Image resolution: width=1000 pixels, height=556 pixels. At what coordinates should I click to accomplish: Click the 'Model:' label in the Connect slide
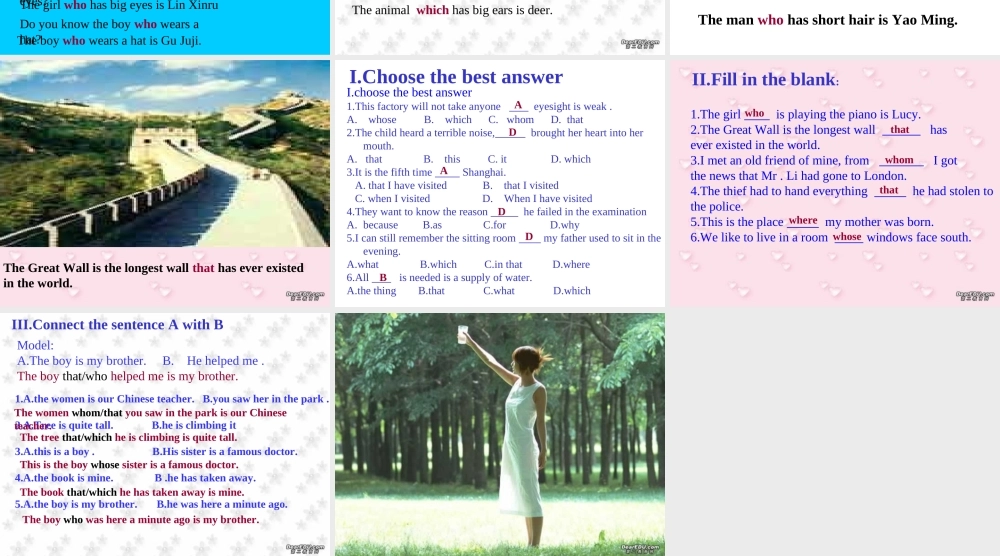coord(35,345)
